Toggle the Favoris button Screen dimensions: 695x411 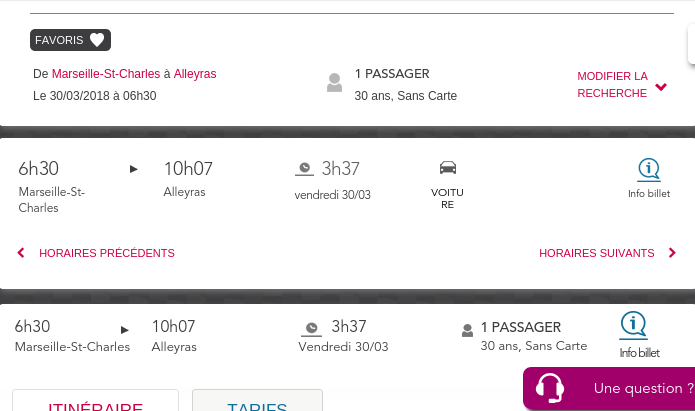[x=70, y=40]
